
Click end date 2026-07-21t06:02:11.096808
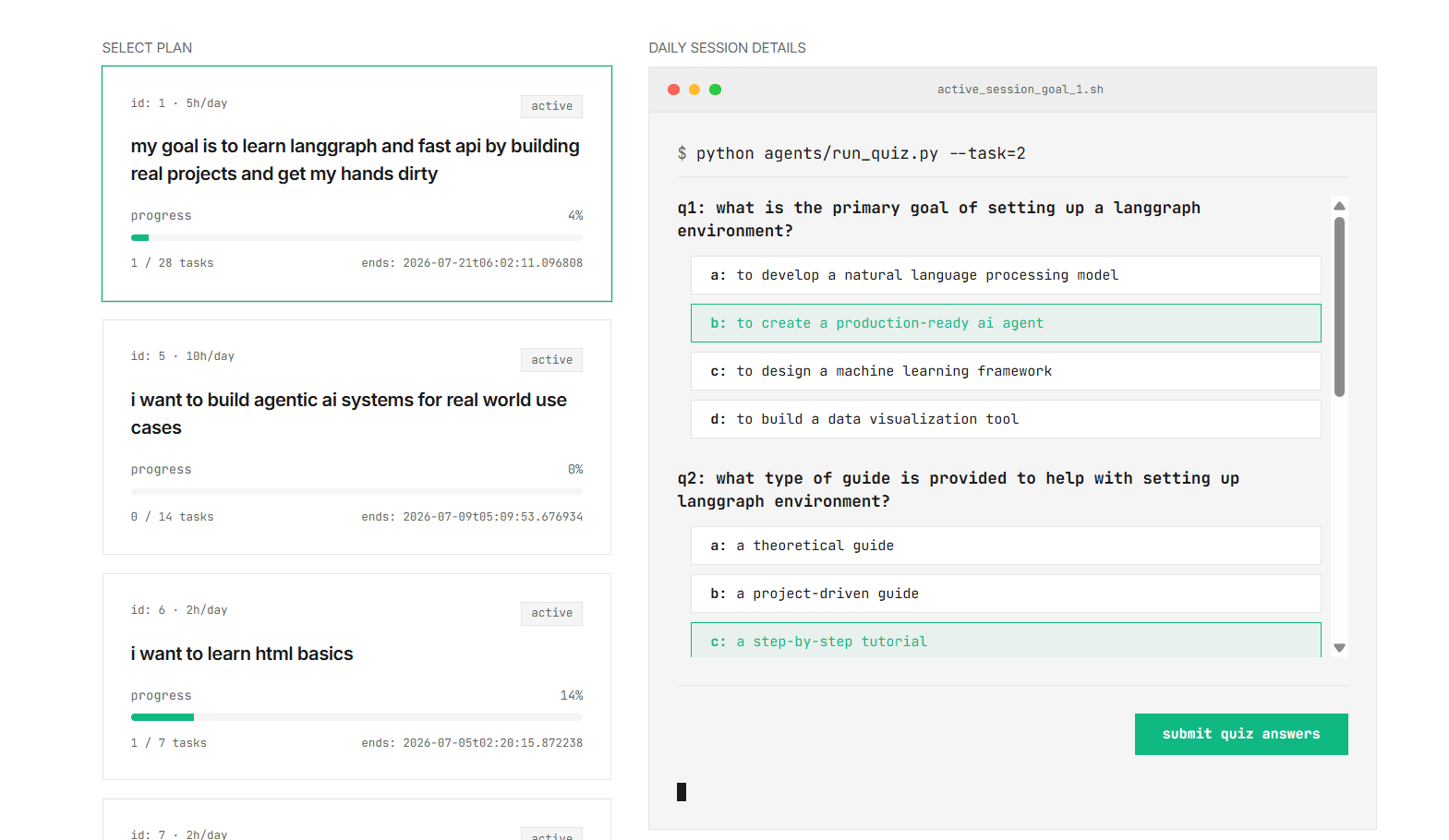(472, 263)
